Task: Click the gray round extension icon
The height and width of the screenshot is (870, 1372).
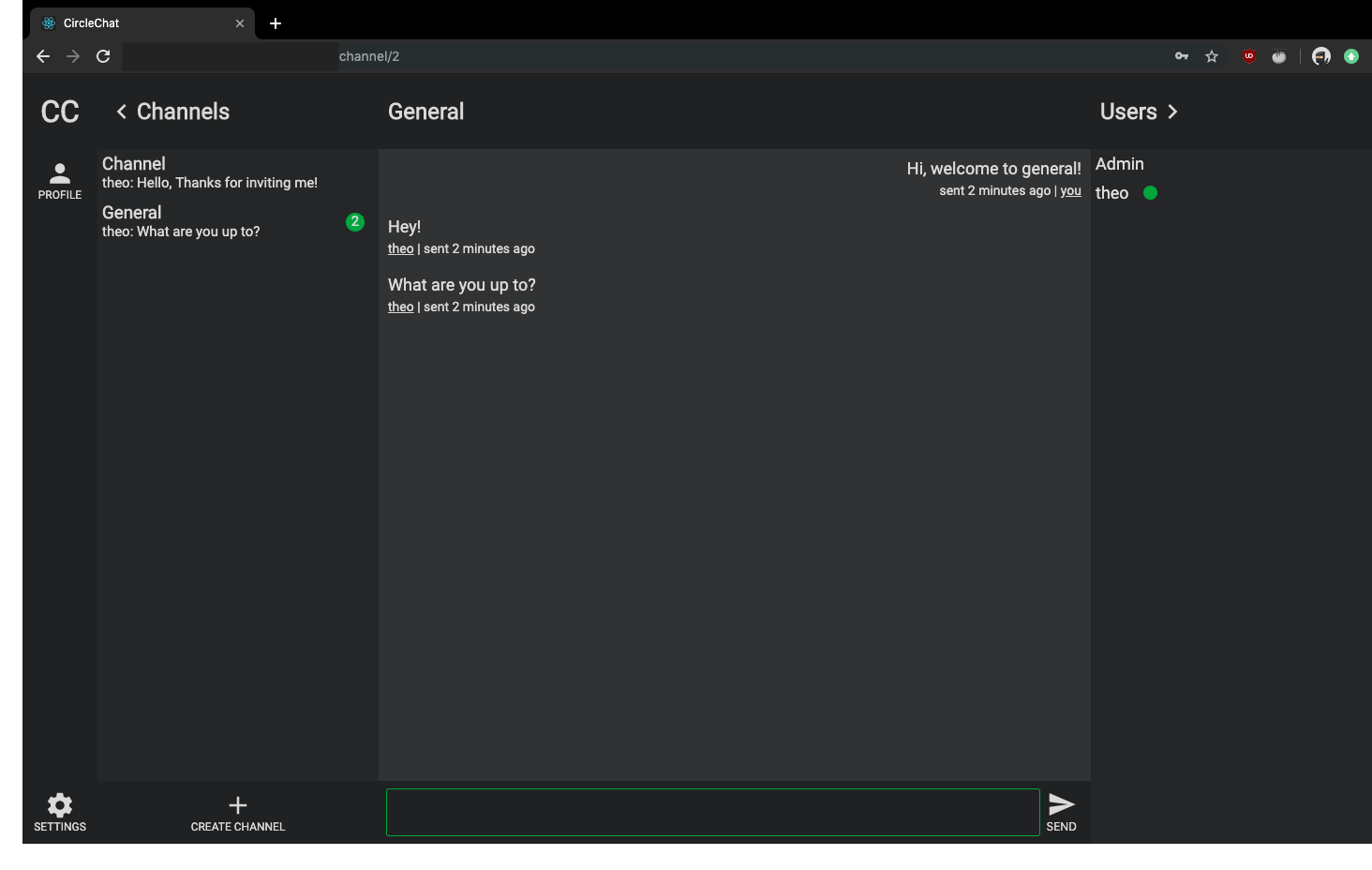Action: click(1279, 56)
